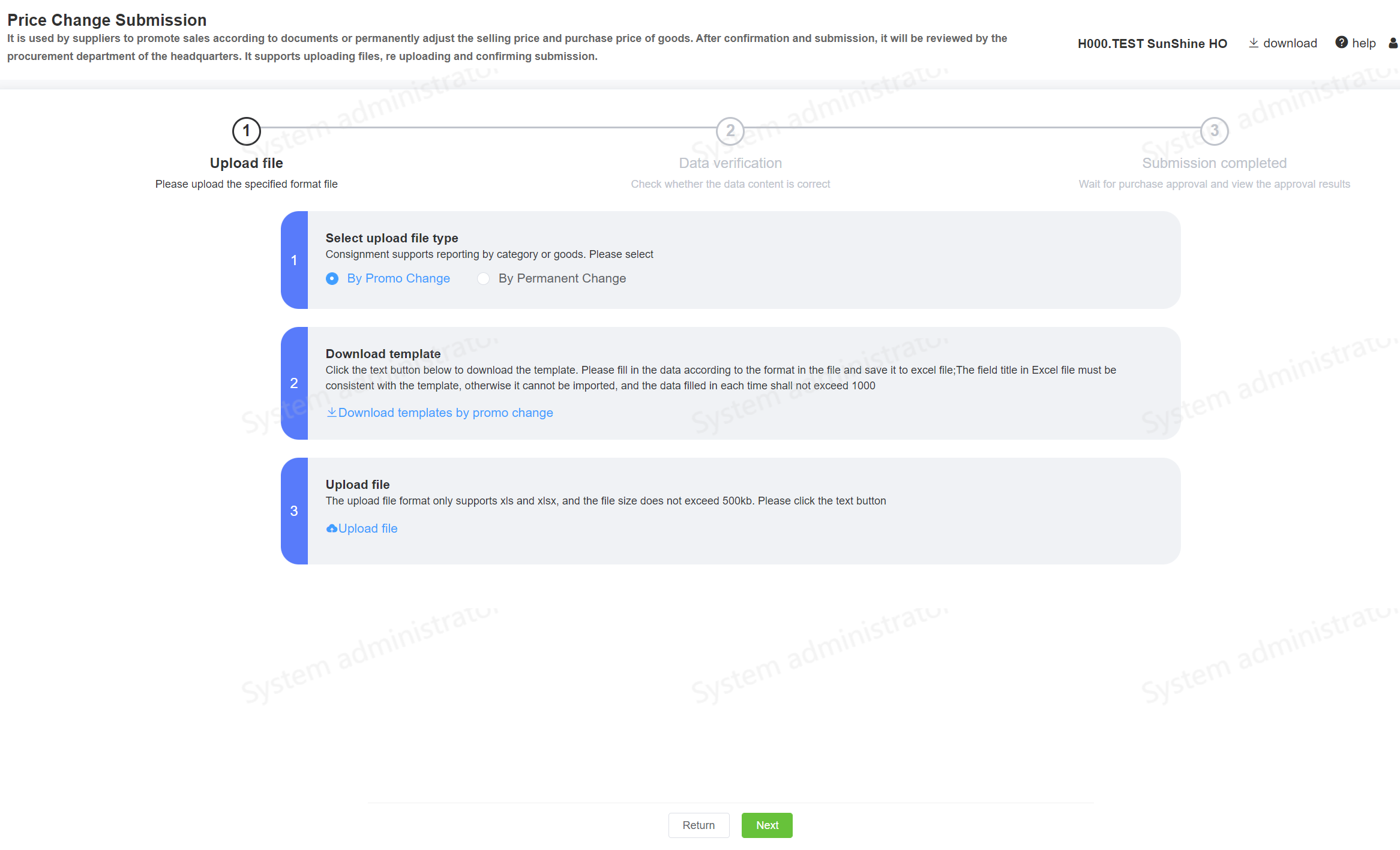Click blue number 3 panel marker
The width and height of the screenshot is (1400, 850).
[x=294, y=510]
